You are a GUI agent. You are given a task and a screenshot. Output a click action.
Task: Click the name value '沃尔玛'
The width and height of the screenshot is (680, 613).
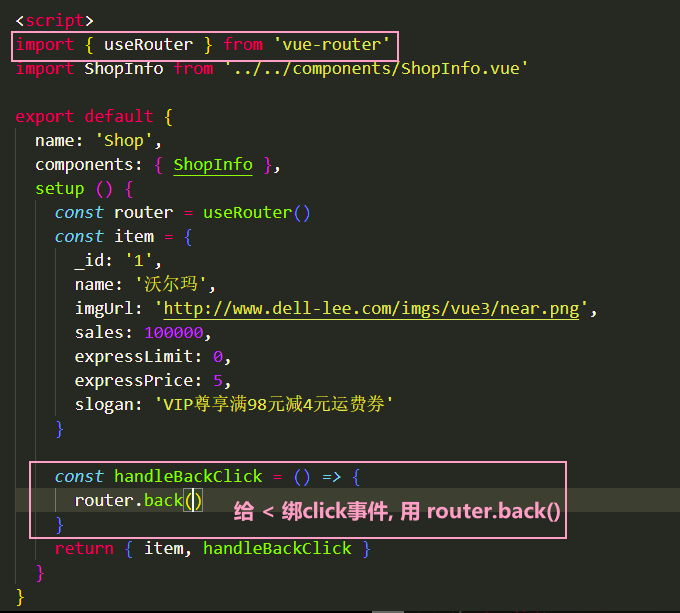point(171,284)
